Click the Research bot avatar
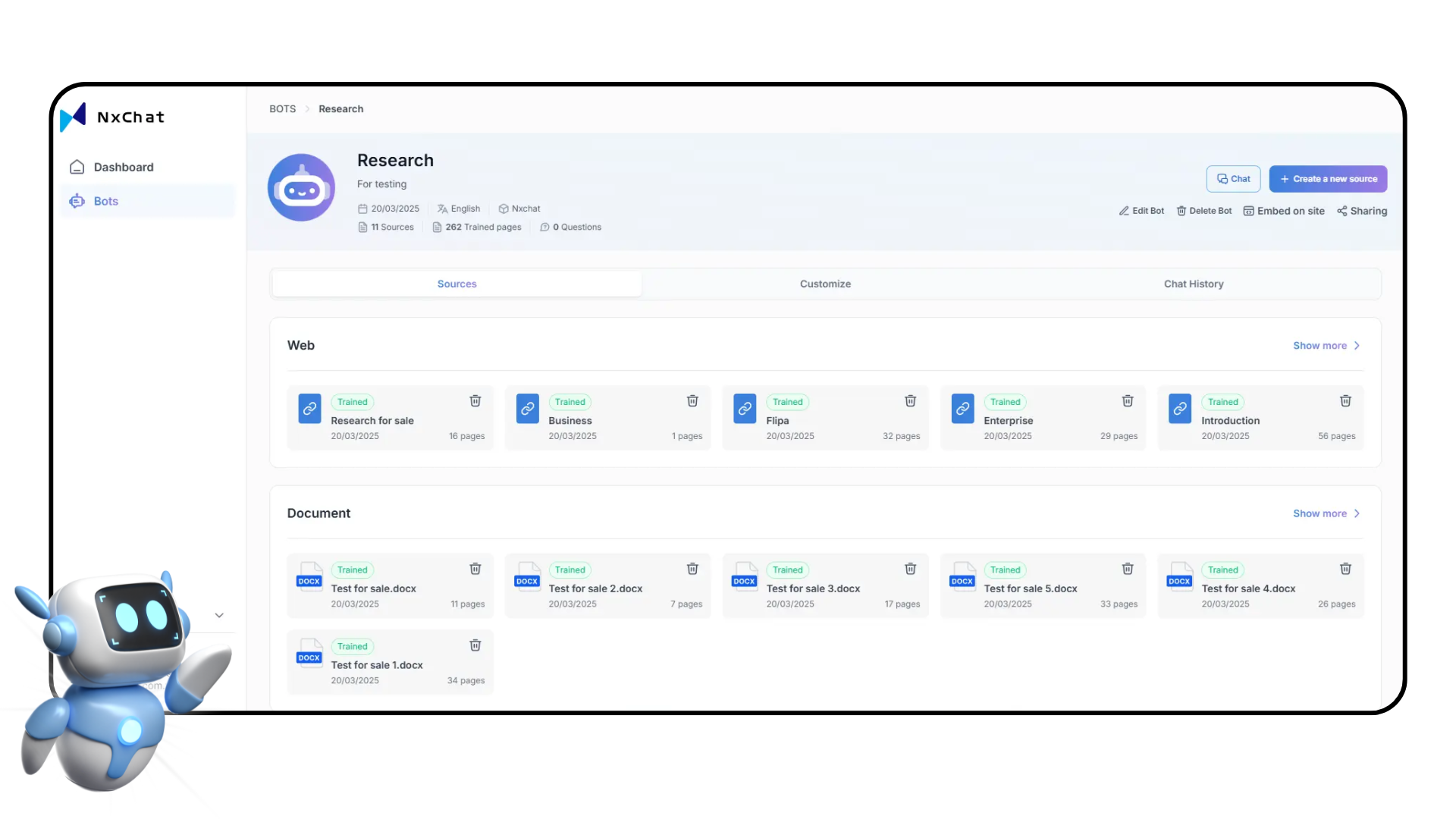 point(301,187)
